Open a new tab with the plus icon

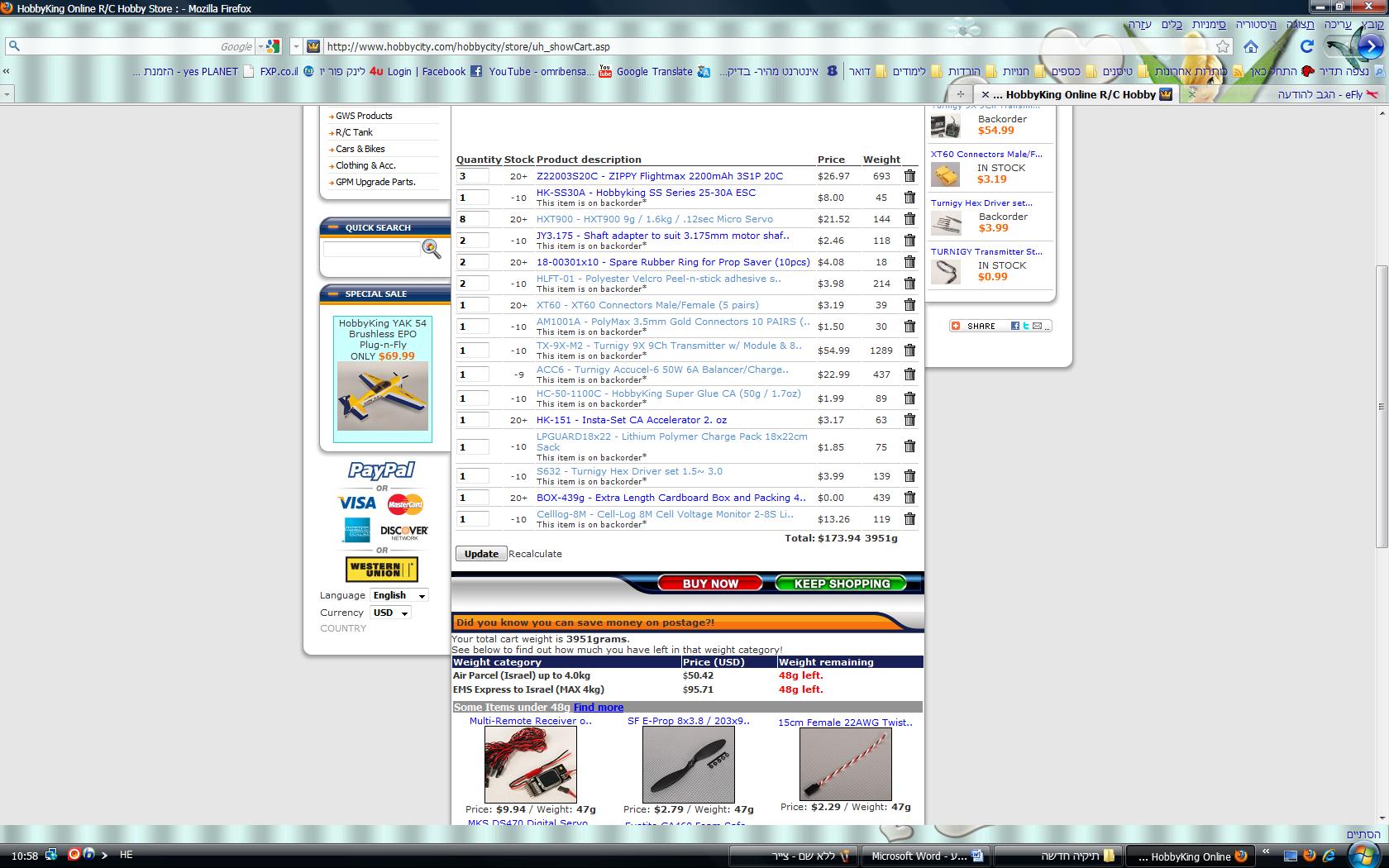[961, 94]
